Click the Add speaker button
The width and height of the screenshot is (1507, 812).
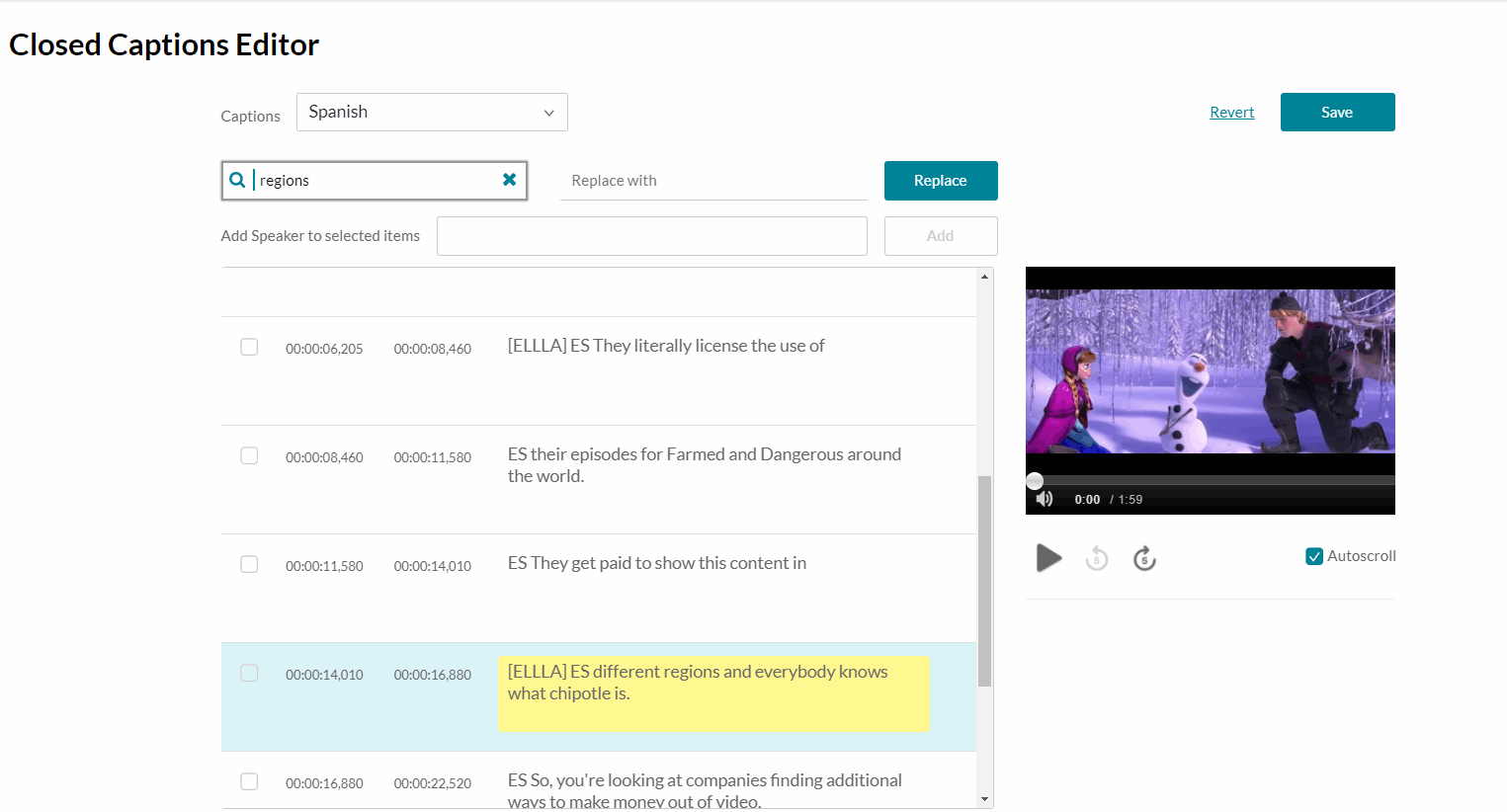[x=941, y=236]
